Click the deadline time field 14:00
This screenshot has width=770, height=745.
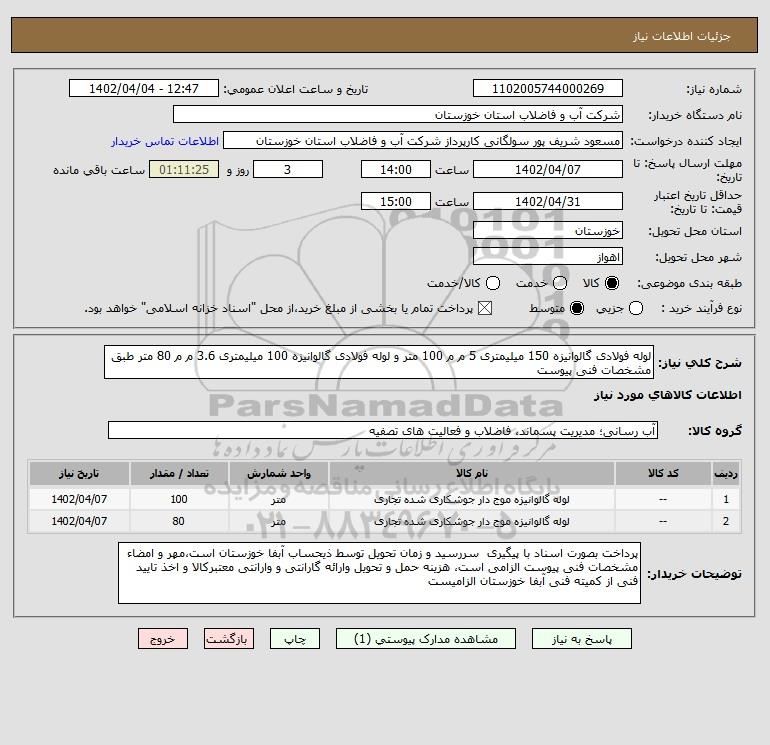click(396, 169)
